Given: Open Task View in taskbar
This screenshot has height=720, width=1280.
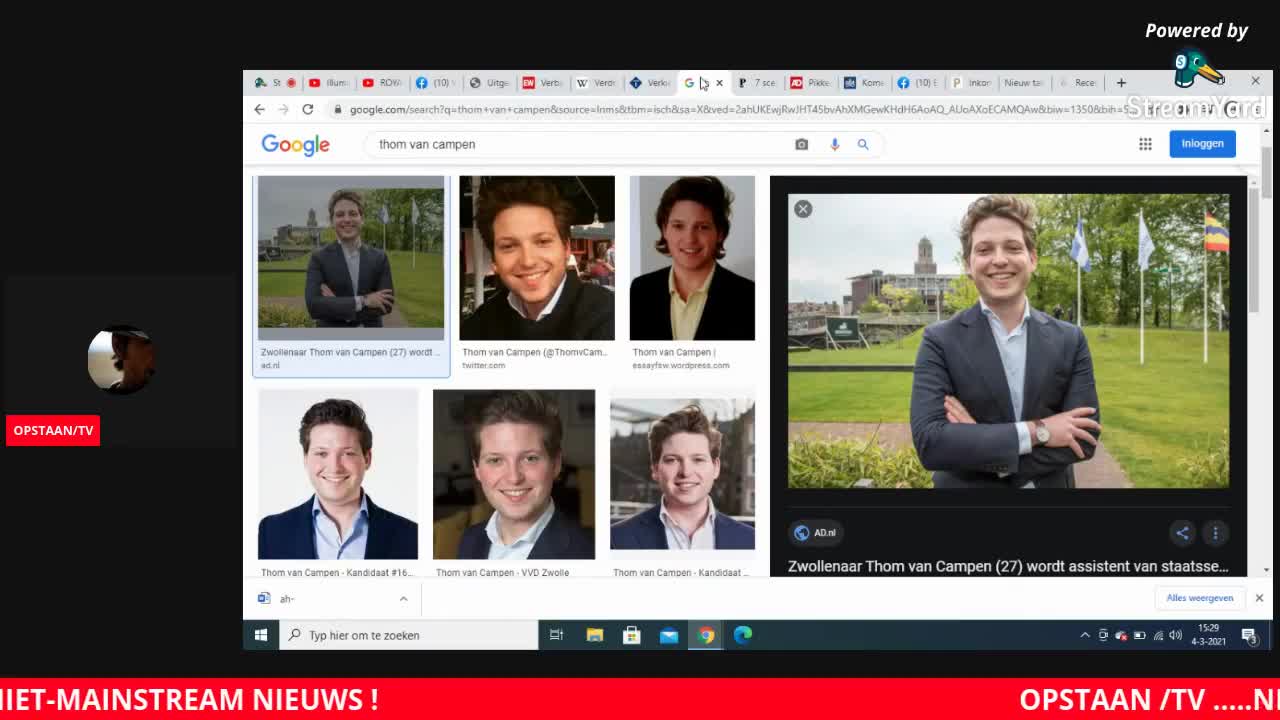Looking at the screenshot, I should pyautogui.click(x=557, y=635).
